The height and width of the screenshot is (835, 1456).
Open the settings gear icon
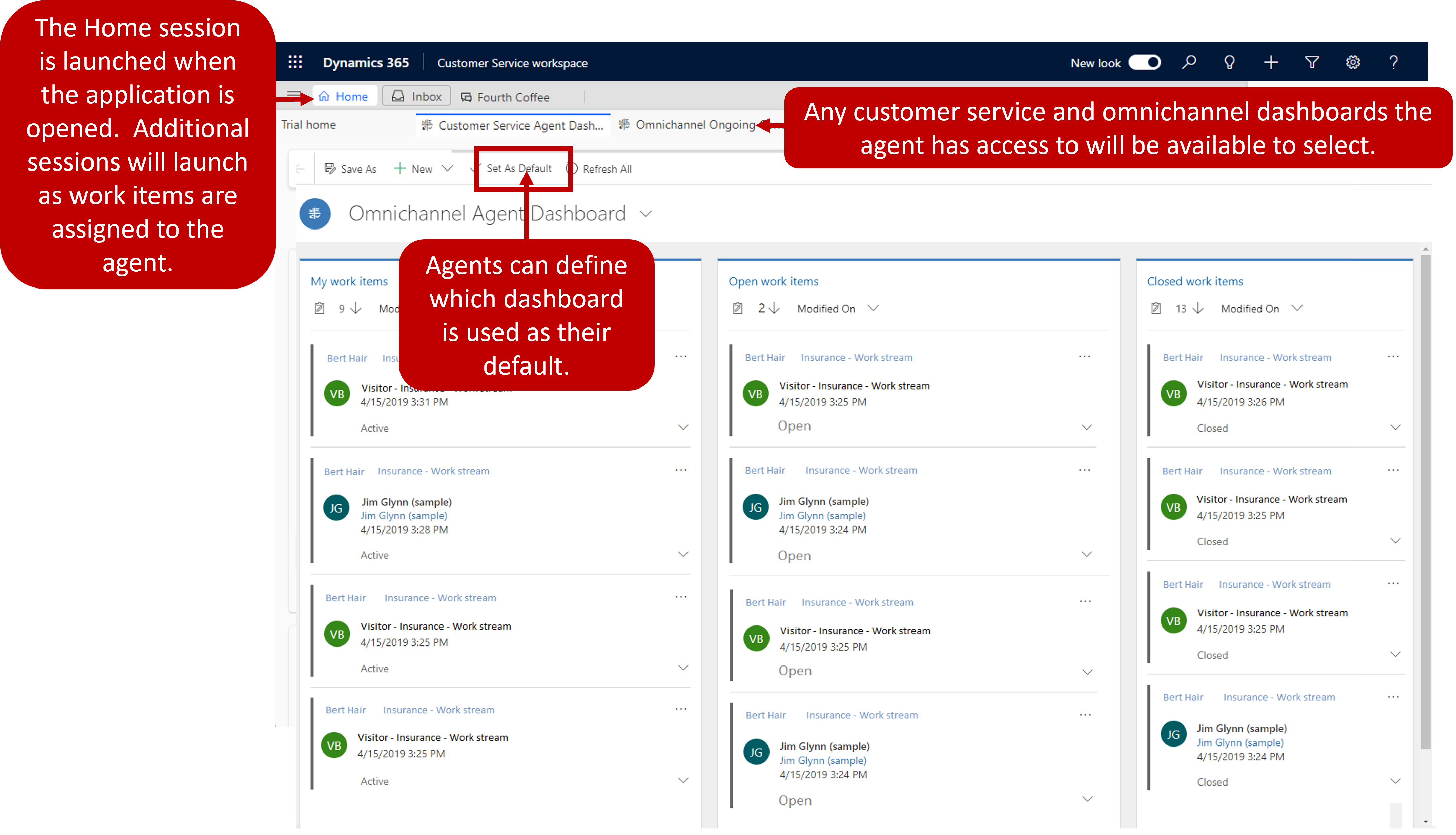point(1353,62)
